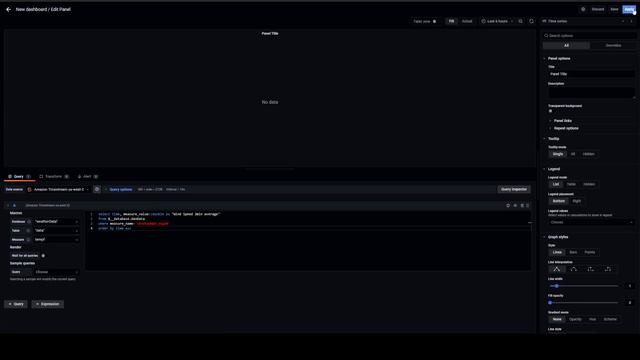640x360 pixels.
Task: Add a new Query button
Action: click(x=16, y=304)
